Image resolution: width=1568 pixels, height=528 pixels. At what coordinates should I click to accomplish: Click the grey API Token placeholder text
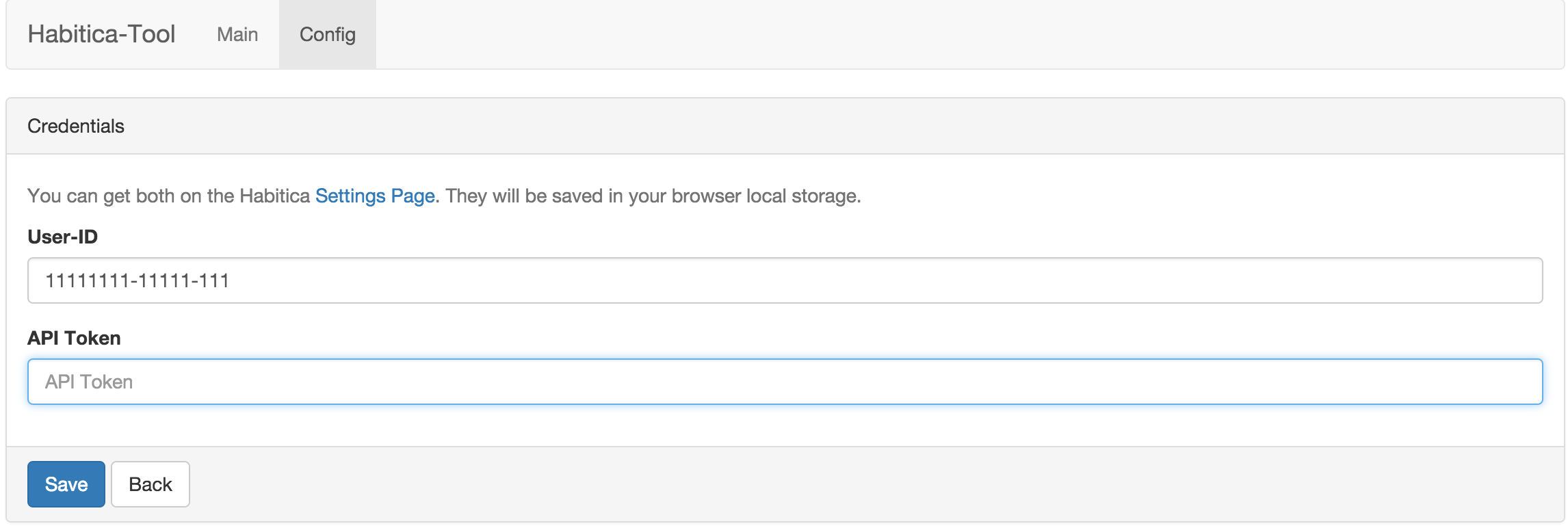[x=89, y=382]
